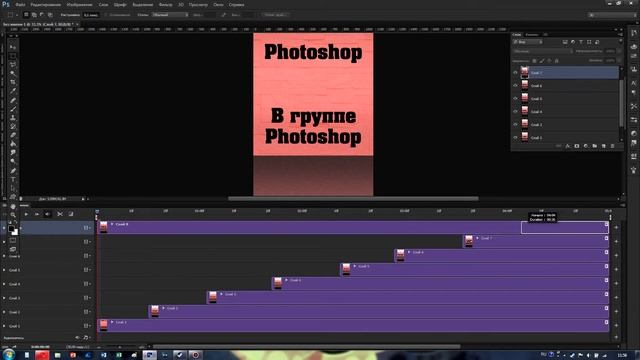Open the Слой 2 track filmstrip menu
The height and width of the screenshot is (360, 640).
[87, 312]
